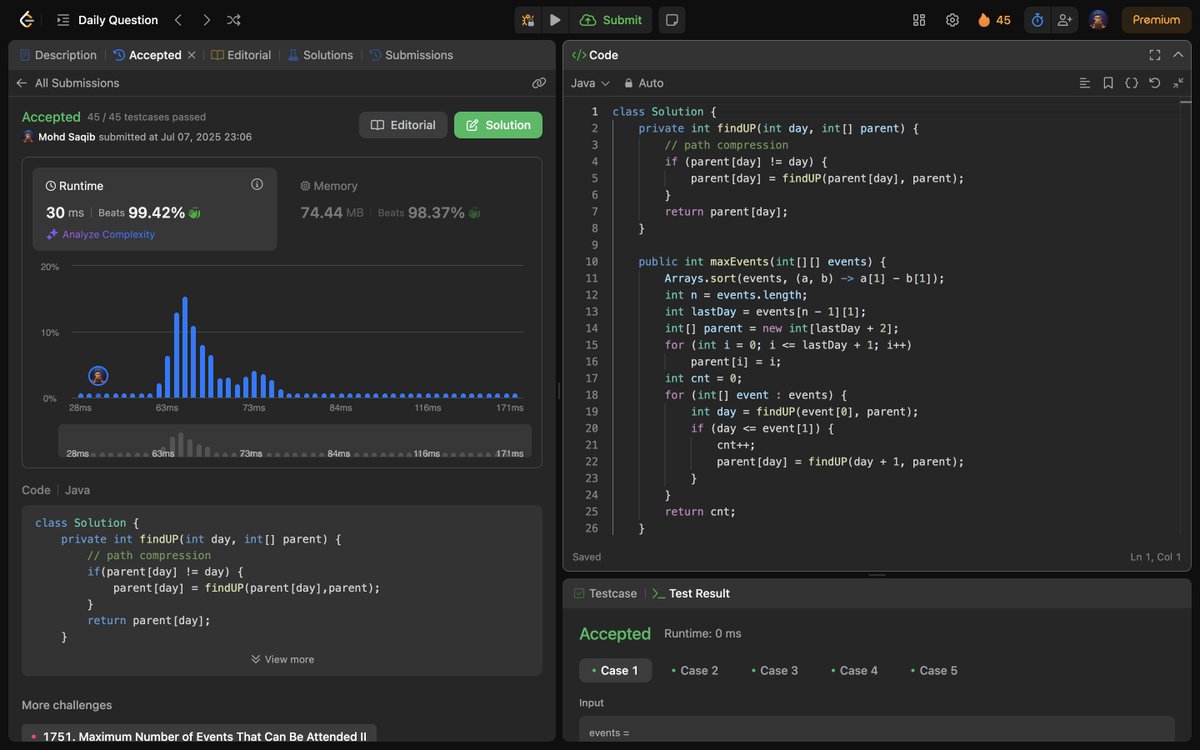Click the curly braces icon in editor
The image size is (1200, 750).
[1131, 83]
